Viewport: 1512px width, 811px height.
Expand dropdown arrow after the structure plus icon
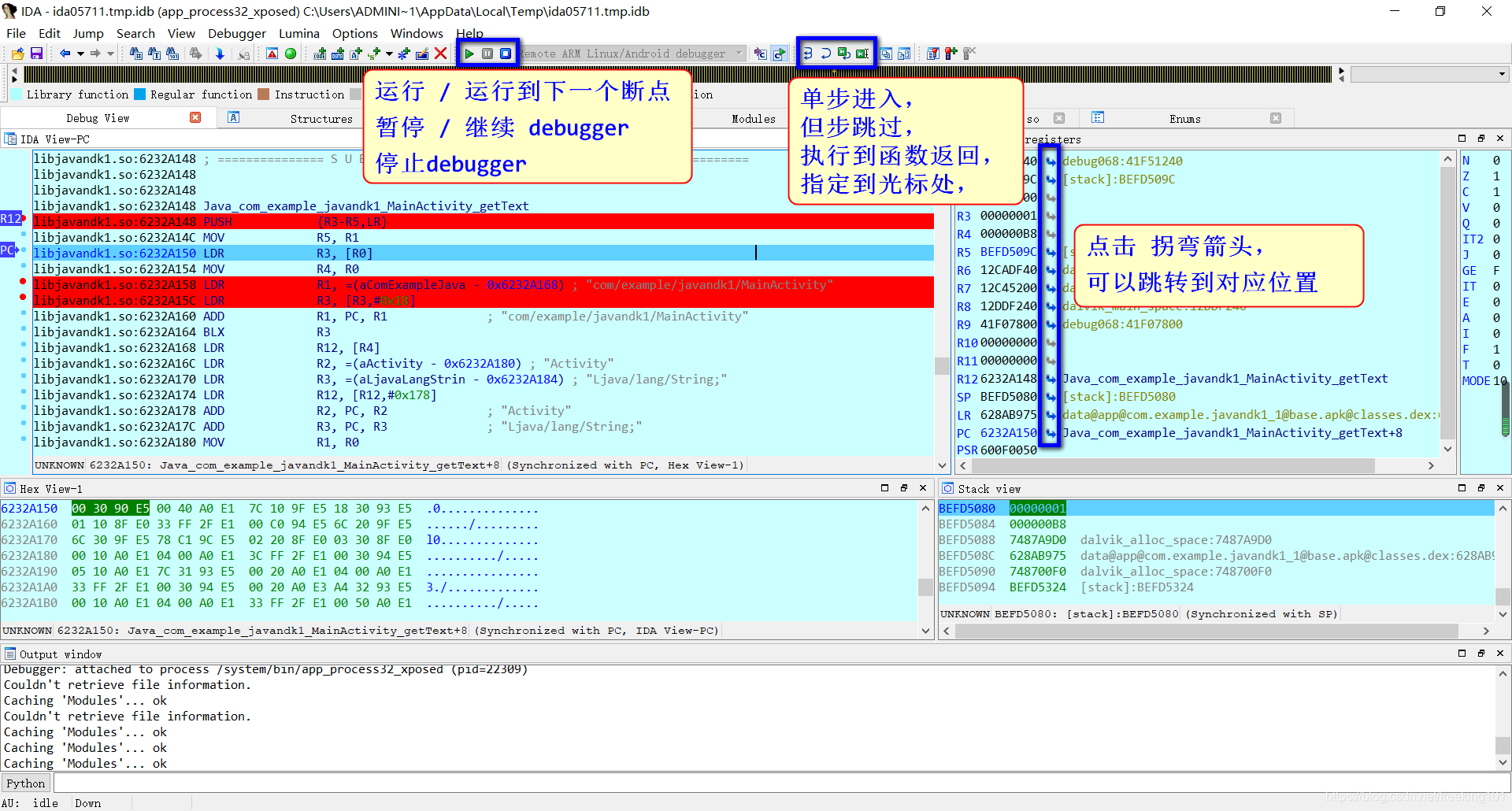[x=389, y=54]
